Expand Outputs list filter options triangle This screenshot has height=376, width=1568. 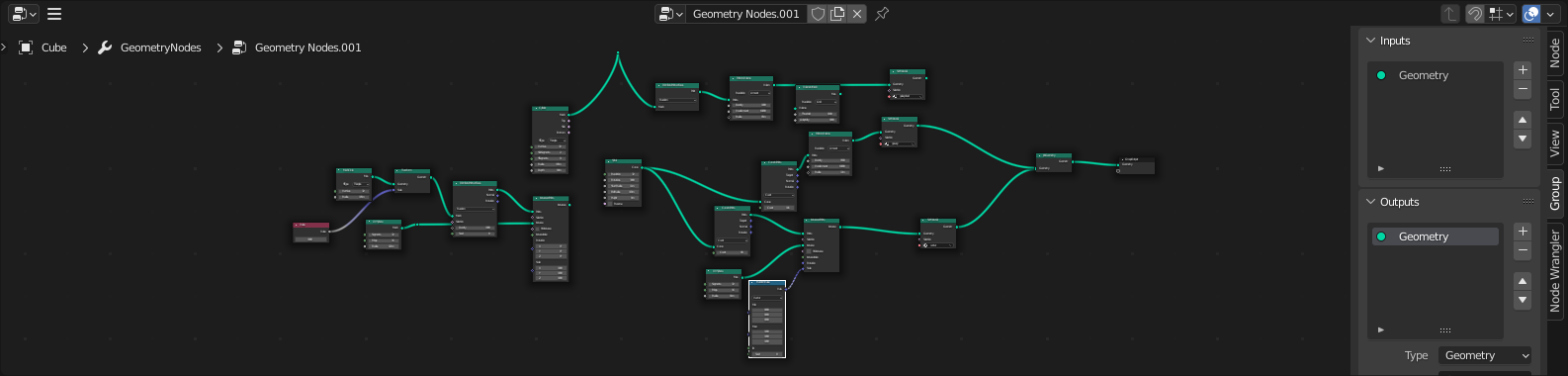(1381, 329)
